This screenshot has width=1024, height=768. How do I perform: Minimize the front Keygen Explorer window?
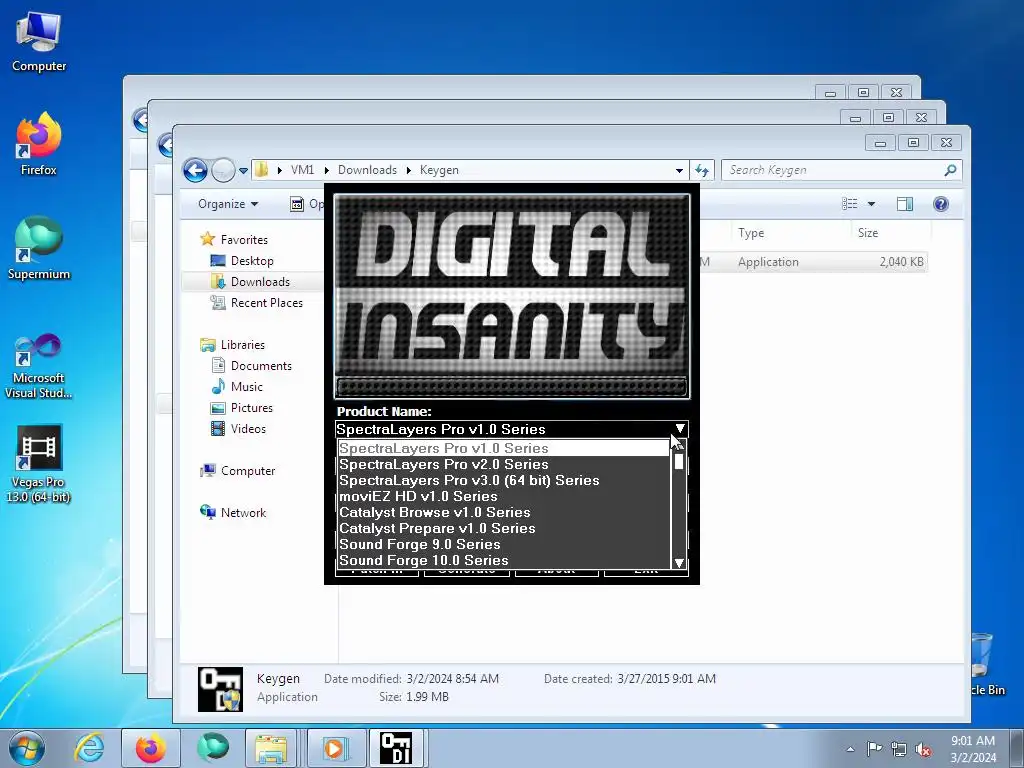[880, 142]
